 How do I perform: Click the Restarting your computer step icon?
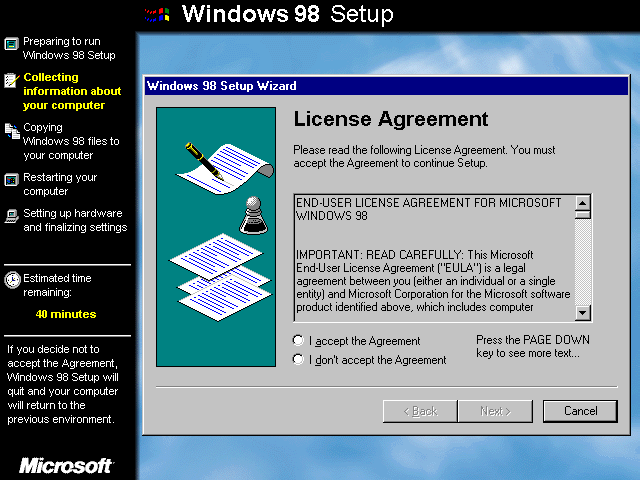(11, 180)
